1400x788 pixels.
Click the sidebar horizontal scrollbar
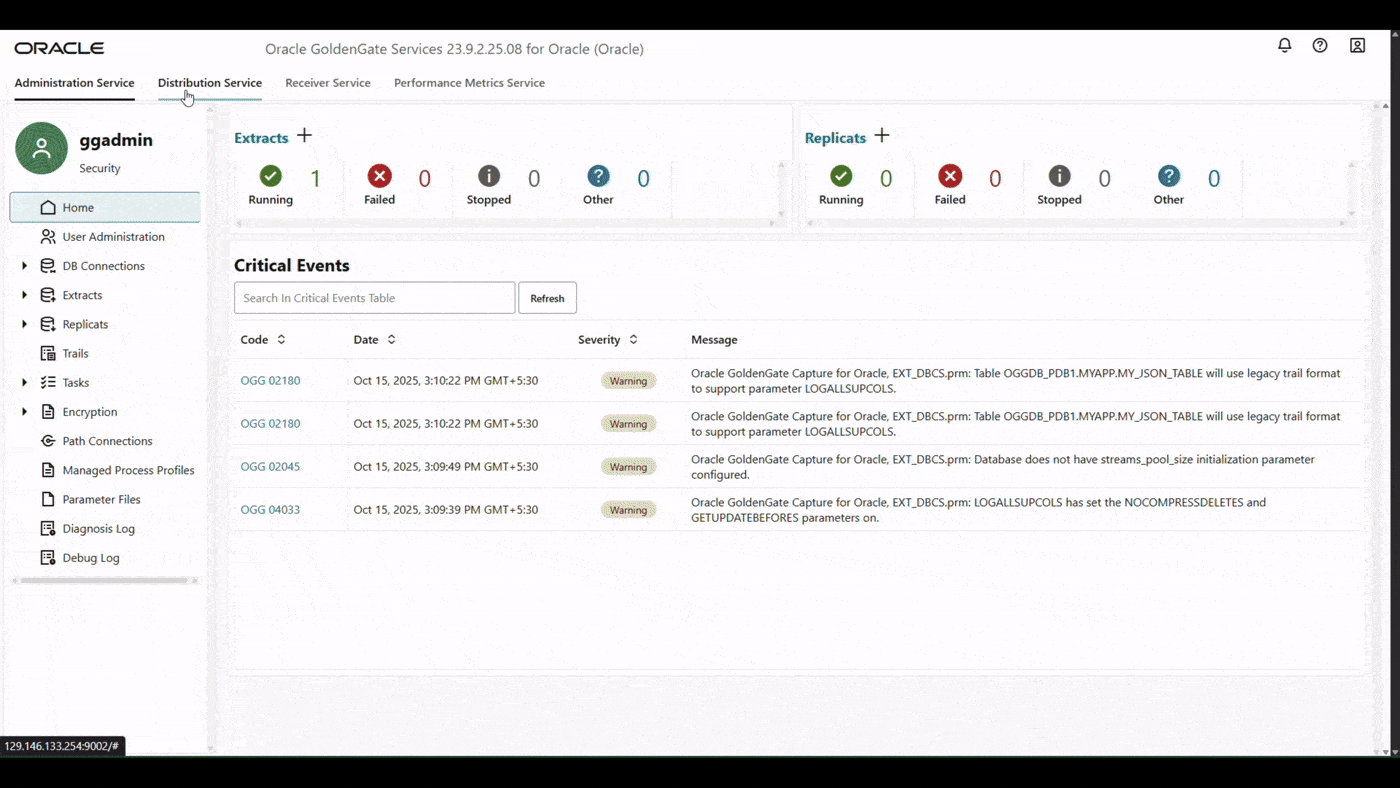click(104, 580)
